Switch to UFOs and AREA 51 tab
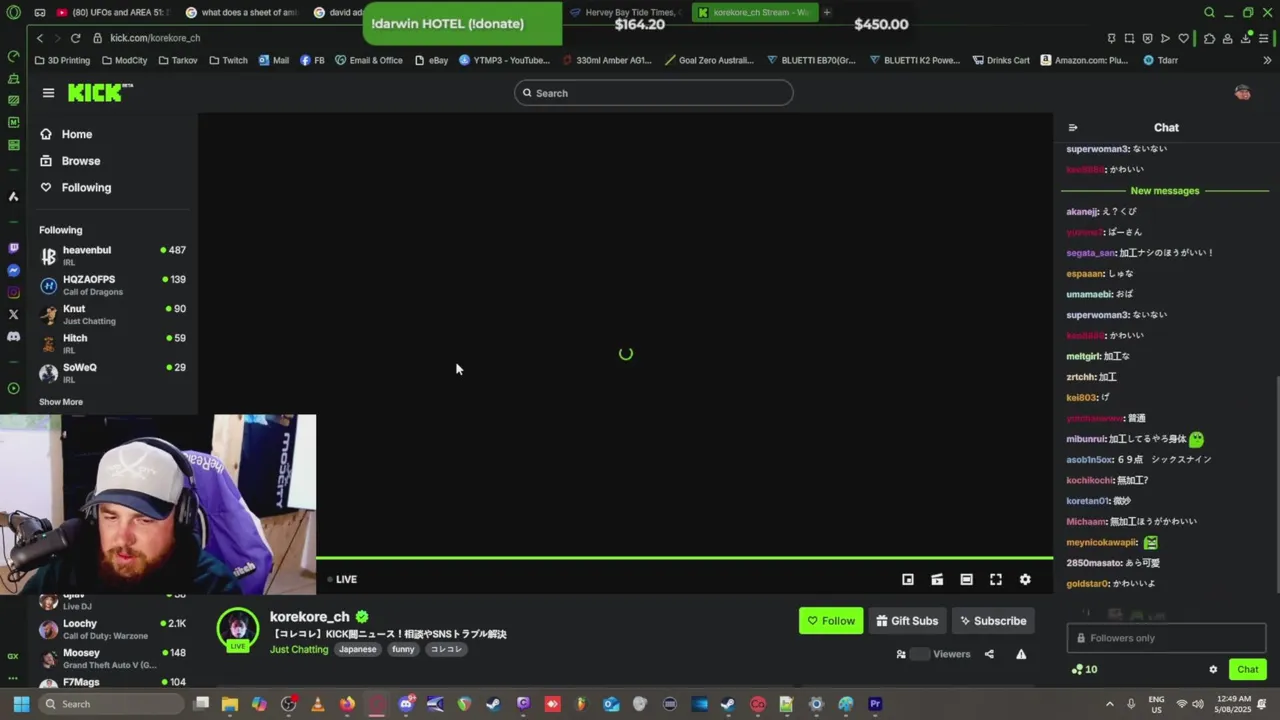The width and height of the screenshot is (1280, 720). (x=112, y=13)
